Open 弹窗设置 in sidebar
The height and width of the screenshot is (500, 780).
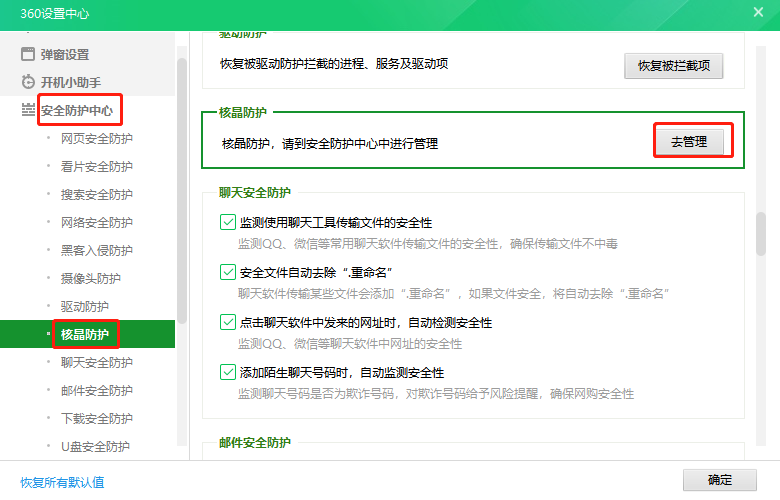(x=65, y=54)
